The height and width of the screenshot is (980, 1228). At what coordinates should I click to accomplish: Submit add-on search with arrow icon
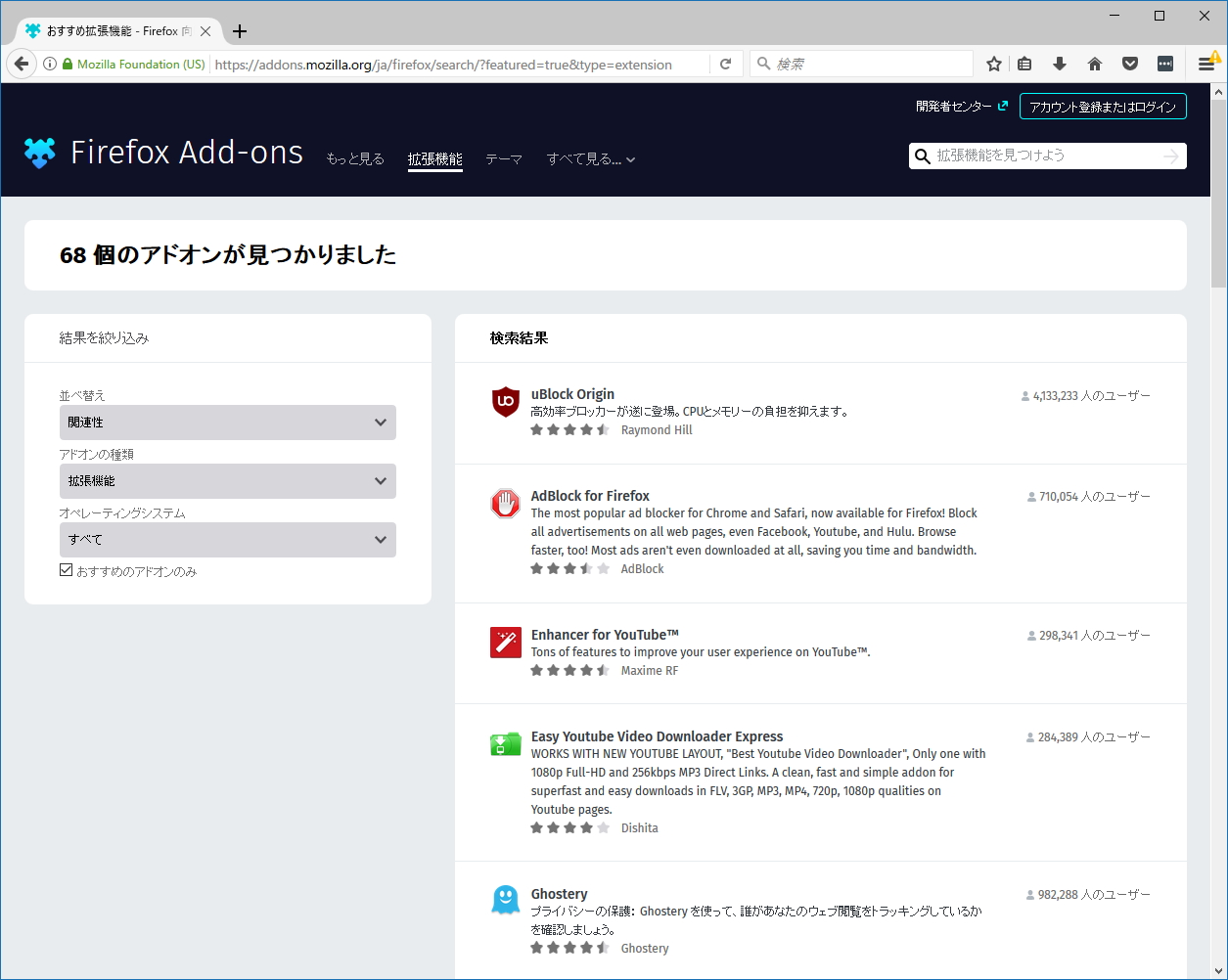[1171, 156]
